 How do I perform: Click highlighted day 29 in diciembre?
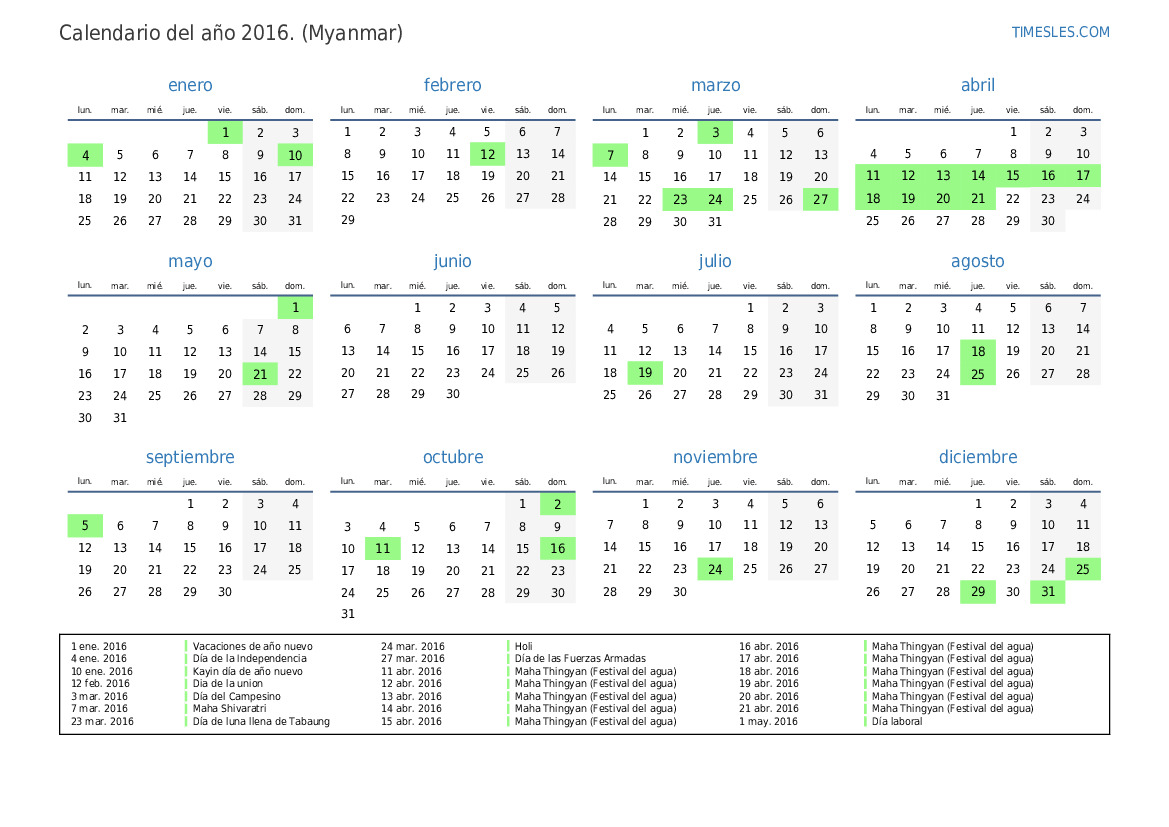(977, 591)
